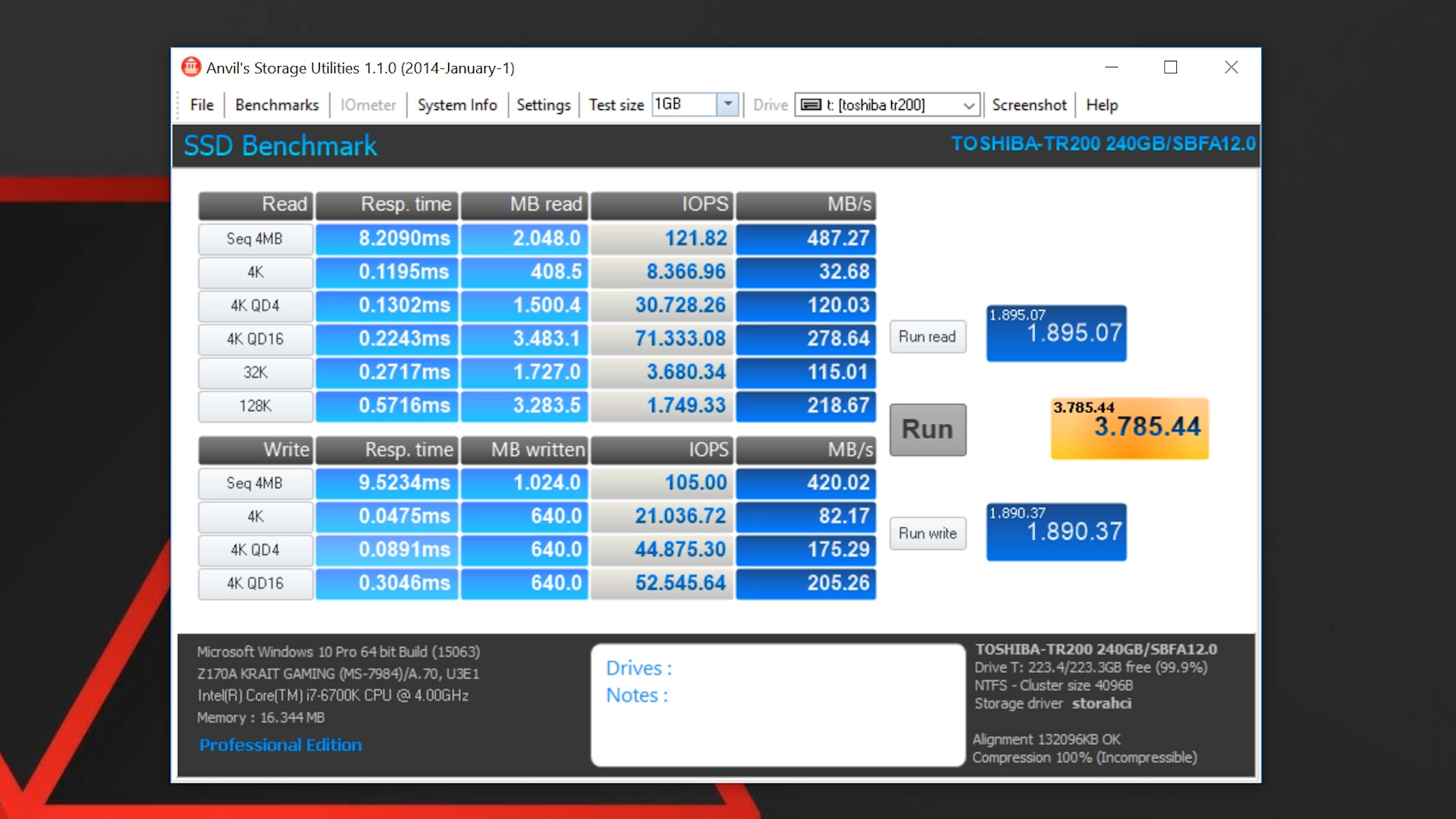Click the write Seq 4MB test button
Viewport: 1456px width, 819px height.
(256, 483)
